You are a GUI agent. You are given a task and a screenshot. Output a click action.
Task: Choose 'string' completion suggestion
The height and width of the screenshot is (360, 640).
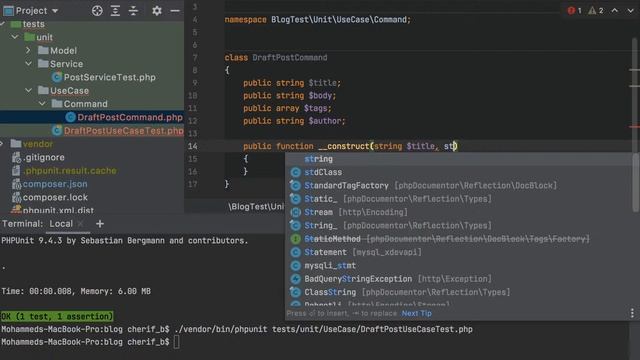pyautogui.click(x=459, y=159)
